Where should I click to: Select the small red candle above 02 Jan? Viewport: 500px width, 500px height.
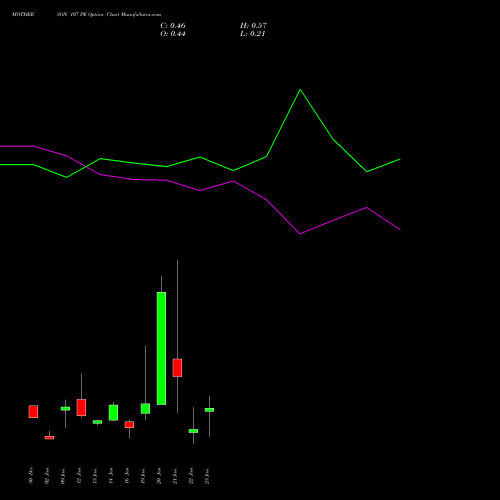[x=49, y=438]
